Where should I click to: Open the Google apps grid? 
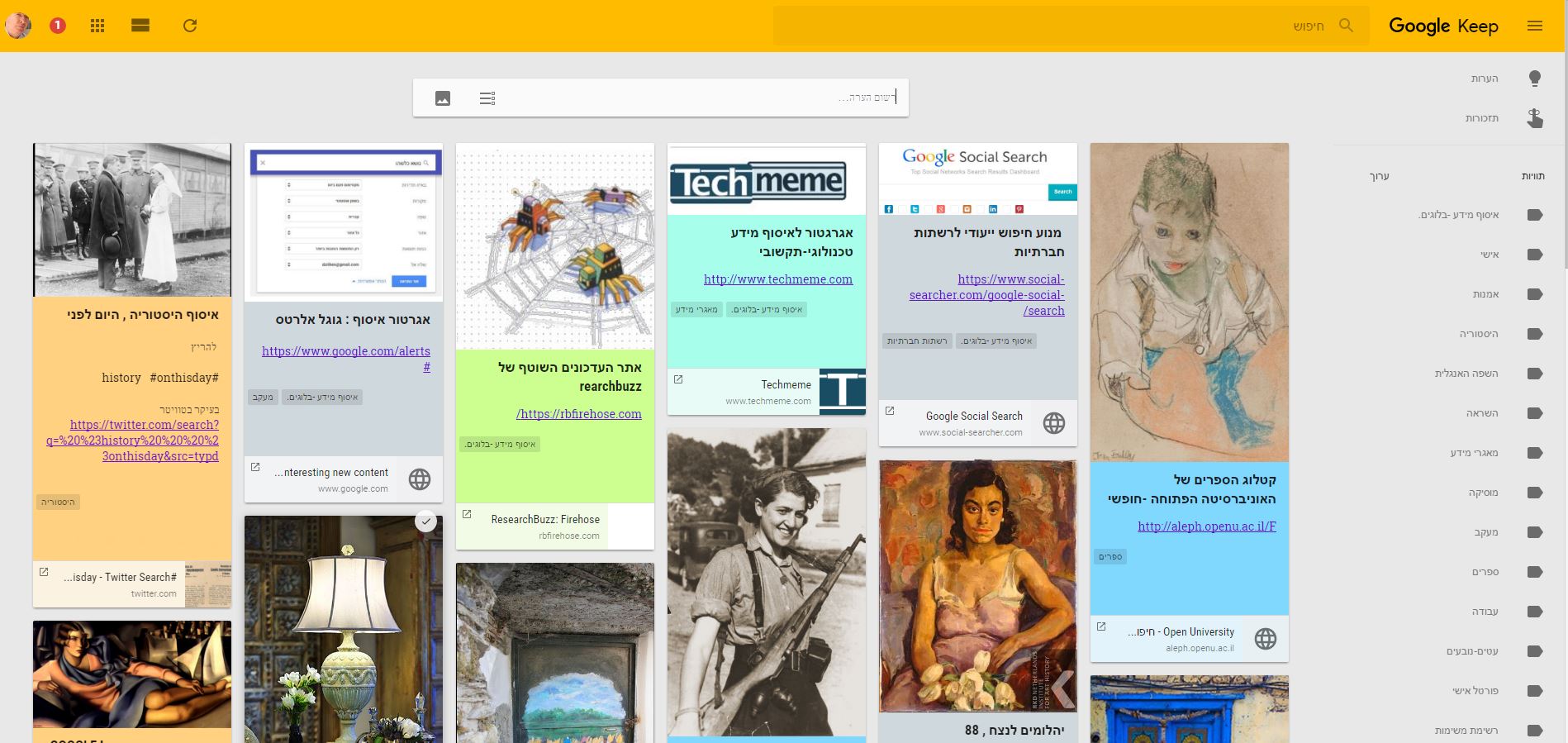point(97,26)
